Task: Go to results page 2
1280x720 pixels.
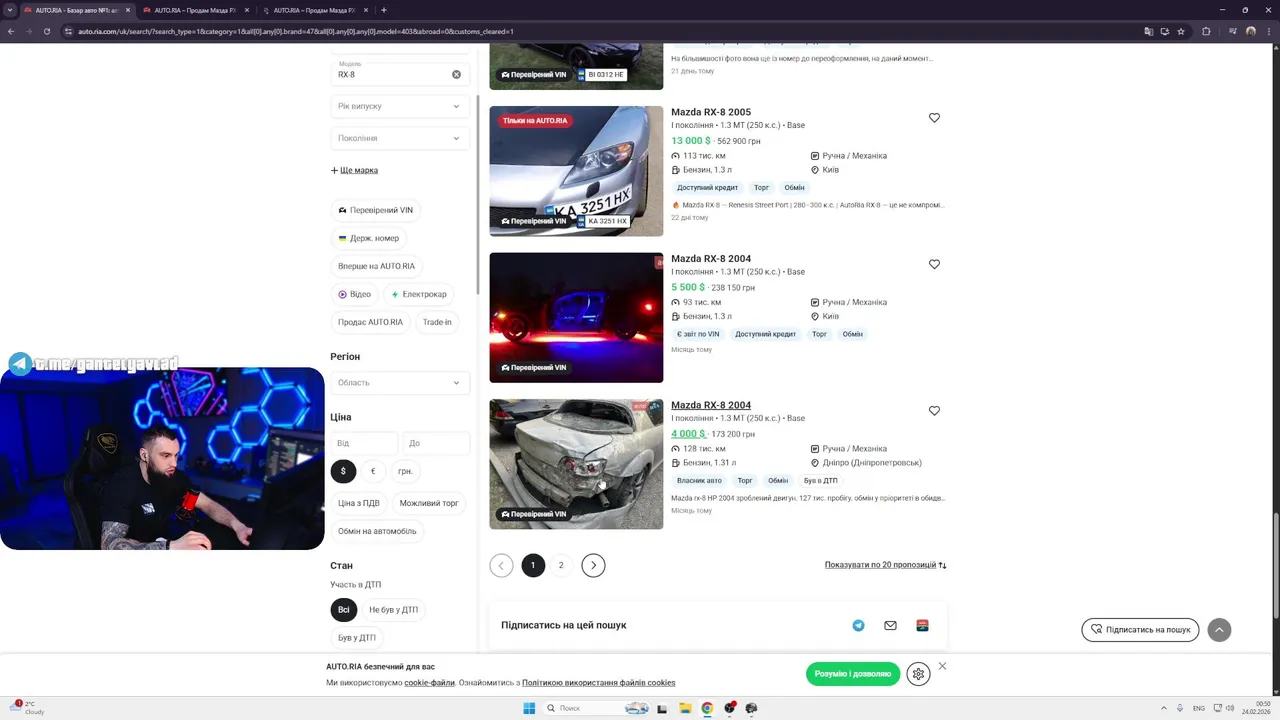Action: click(x=561, y=566)
